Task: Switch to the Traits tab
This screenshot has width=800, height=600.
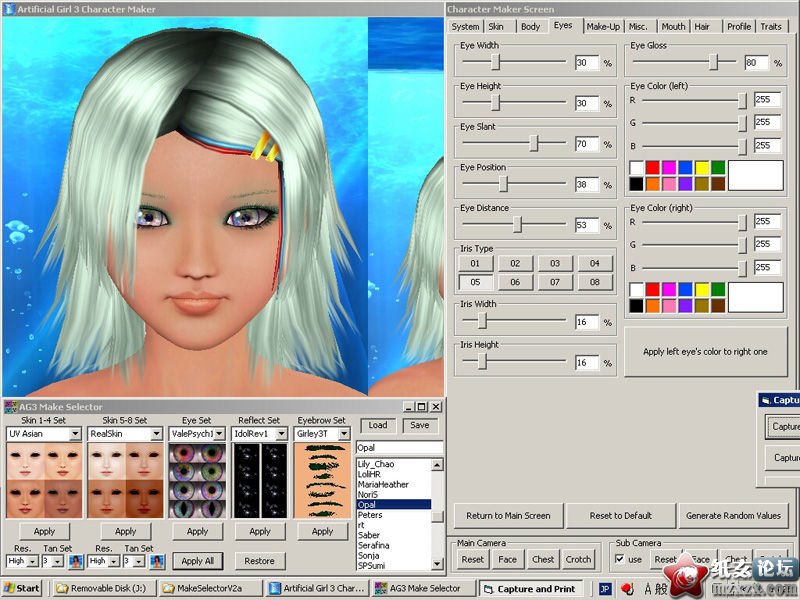Action: tap(771, 27)
